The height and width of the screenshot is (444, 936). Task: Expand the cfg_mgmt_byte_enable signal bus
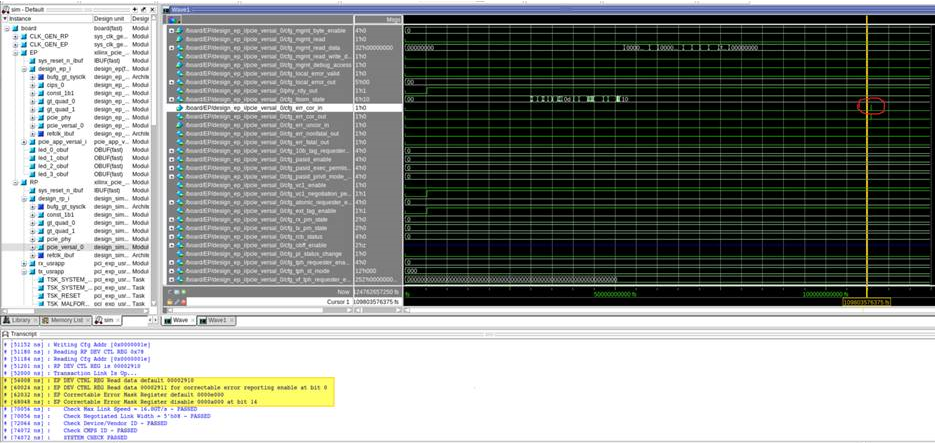(172, 31)
